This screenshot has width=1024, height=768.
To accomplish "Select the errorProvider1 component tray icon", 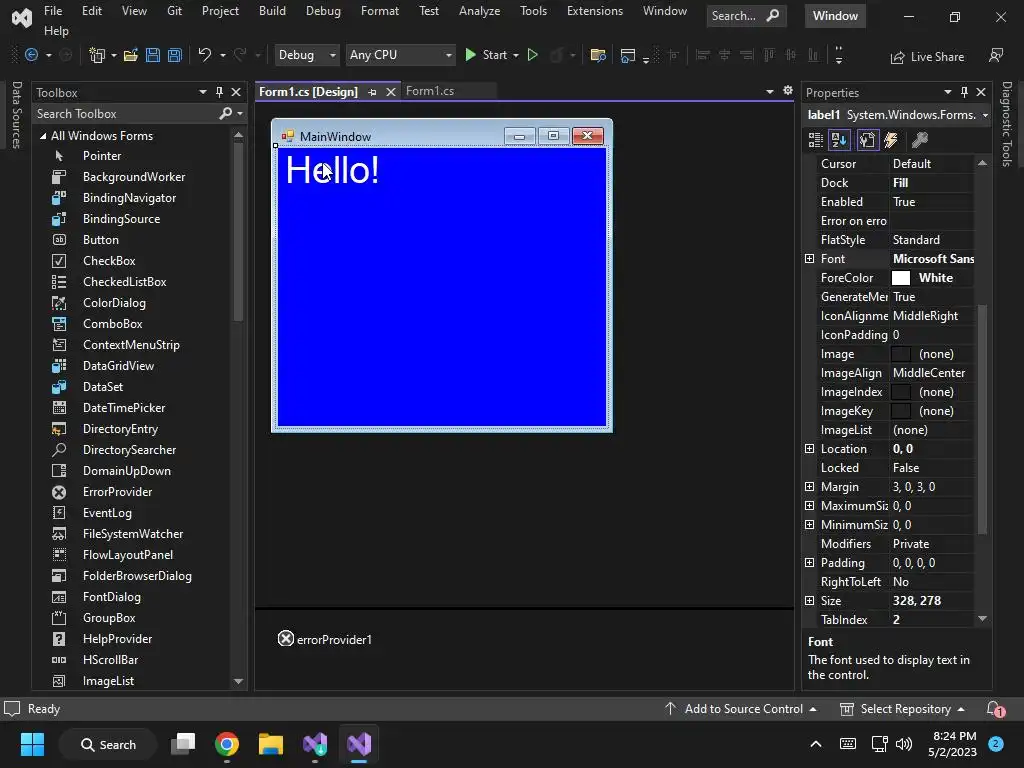I will tap(285, 639).
